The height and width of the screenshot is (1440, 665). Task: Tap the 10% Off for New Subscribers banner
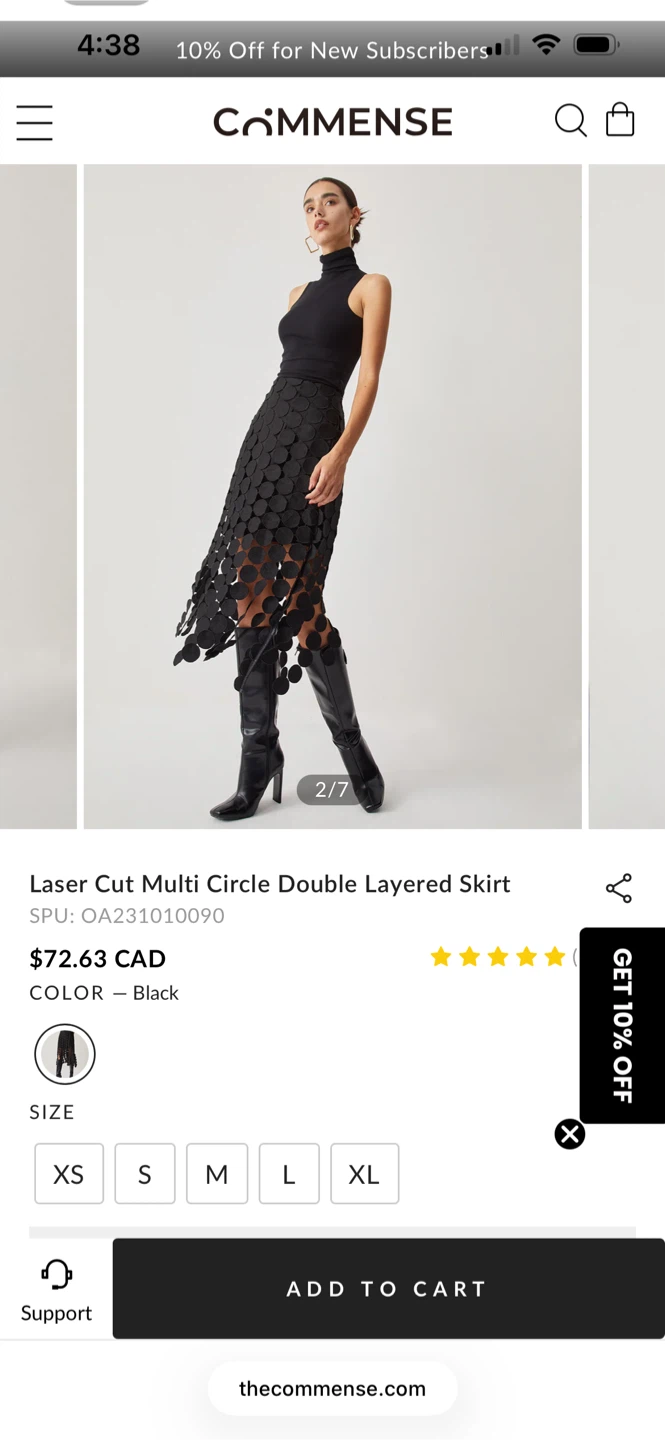[x=330, y=50]
